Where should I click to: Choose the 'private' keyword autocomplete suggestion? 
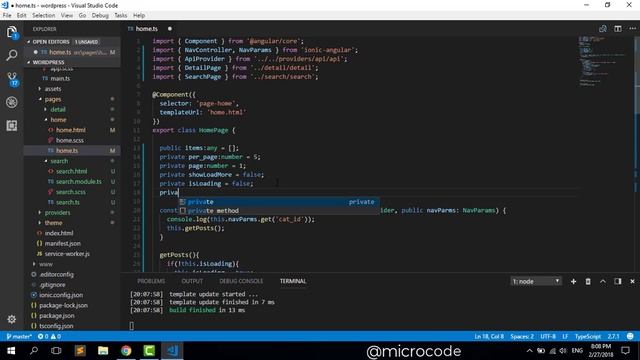tap(279, 202)
